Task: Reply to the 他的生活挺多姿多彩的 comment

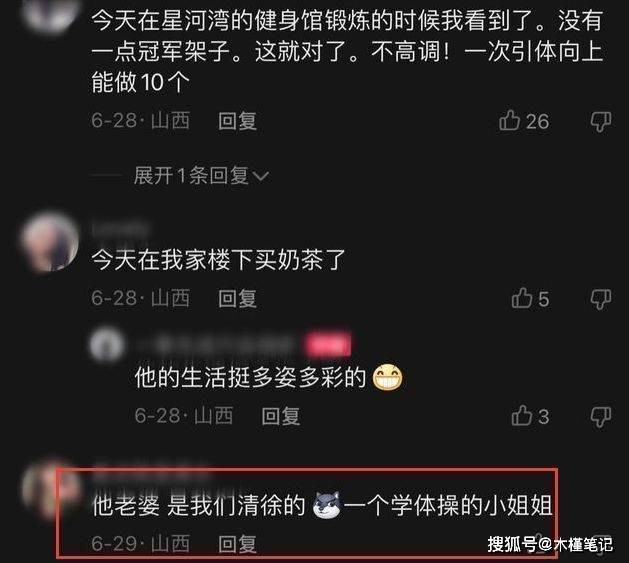Action: (281, 416)
